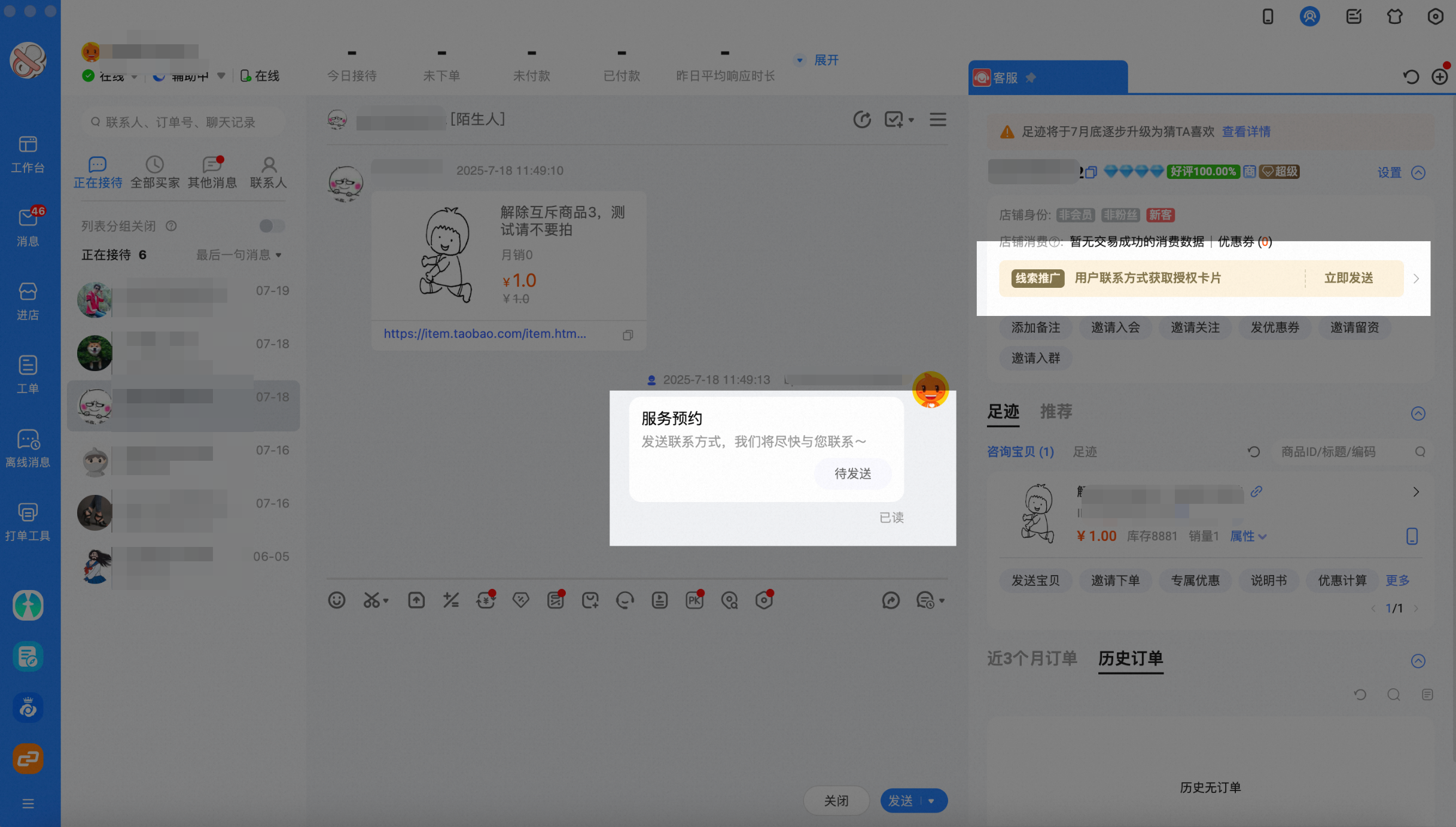The width and height of the screenshot is (1456, 827).
Task: Switch to the 联系人 tab
Action: coord(269,172)
